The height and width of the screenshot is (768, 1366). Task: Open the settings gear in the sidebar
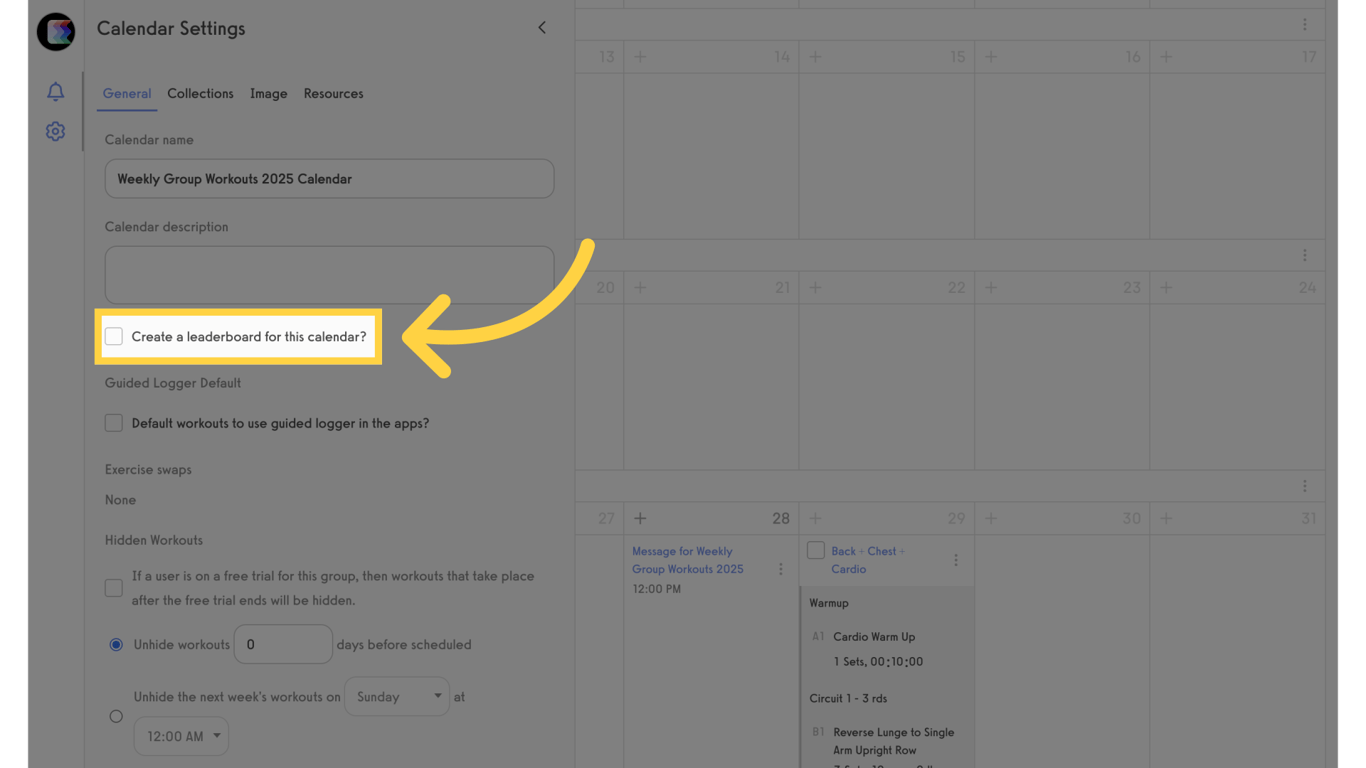[55, 131]
